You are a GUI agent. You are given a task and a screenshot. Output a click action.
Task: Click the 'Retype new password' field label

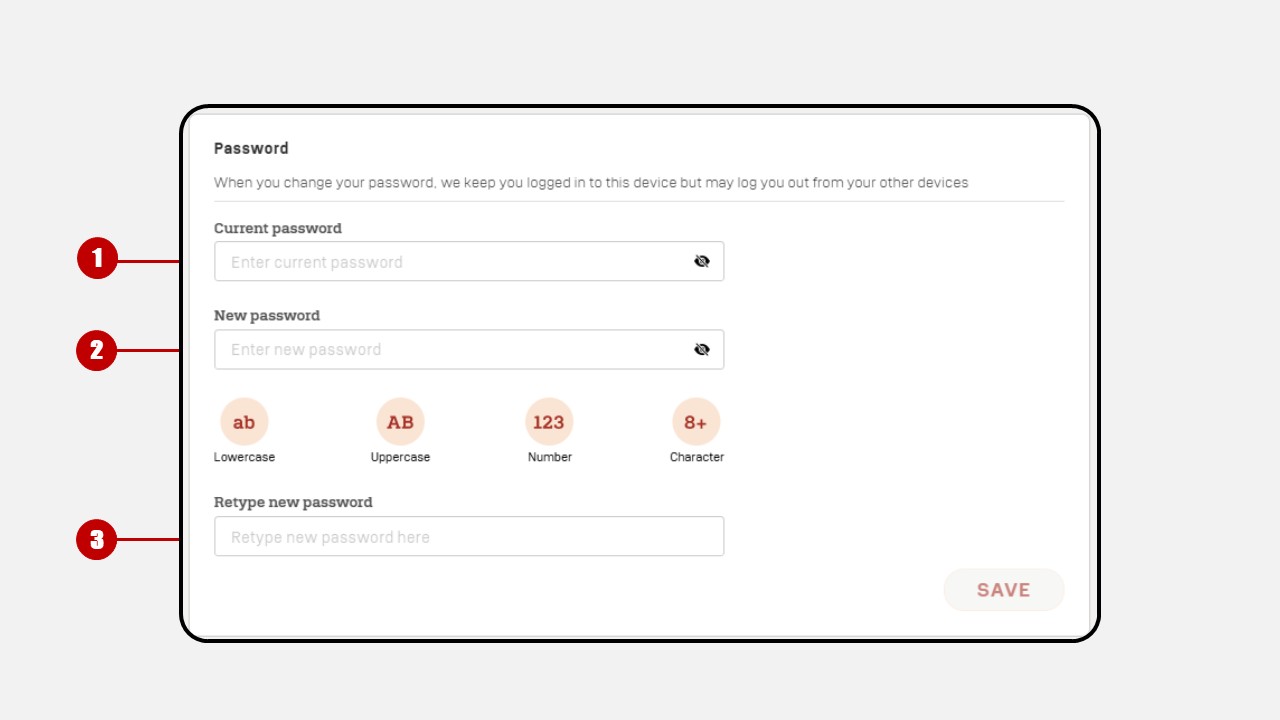click(293, 502)
